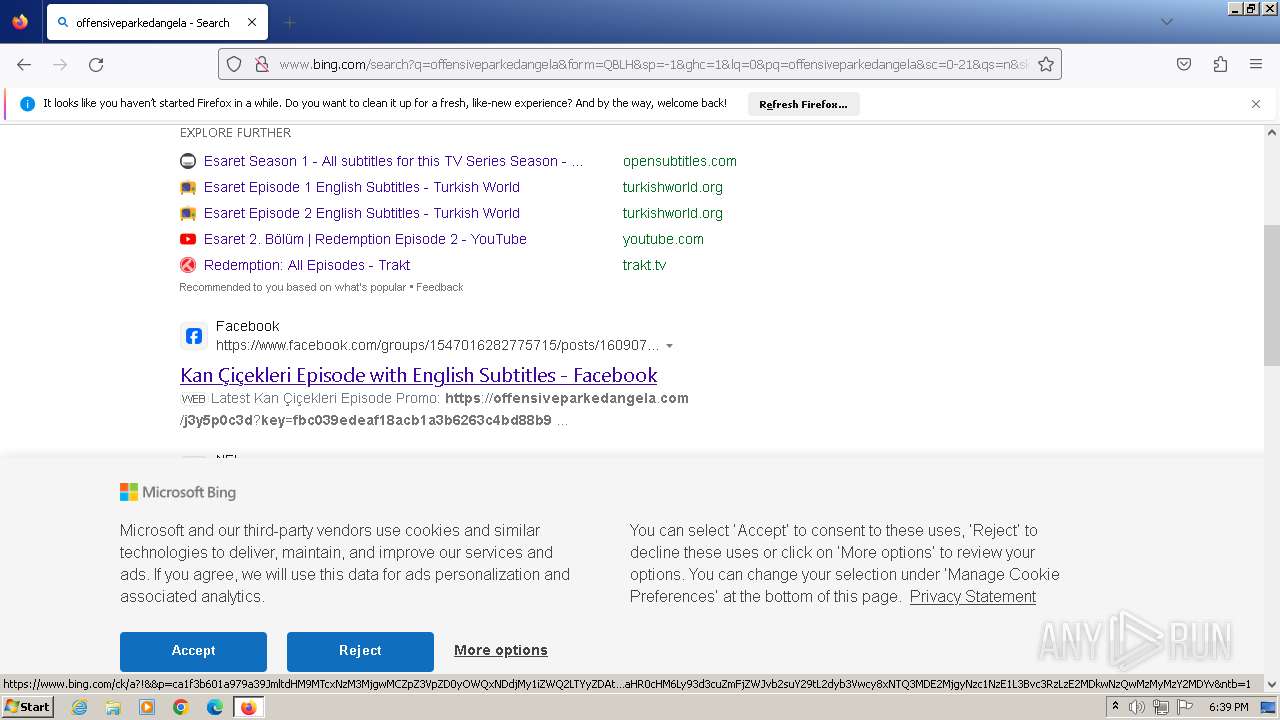The image size is (1280, 720).
Task: Click the opensubtitles icon beside Esaret Season 1
Action: click(x=188, y=161)
